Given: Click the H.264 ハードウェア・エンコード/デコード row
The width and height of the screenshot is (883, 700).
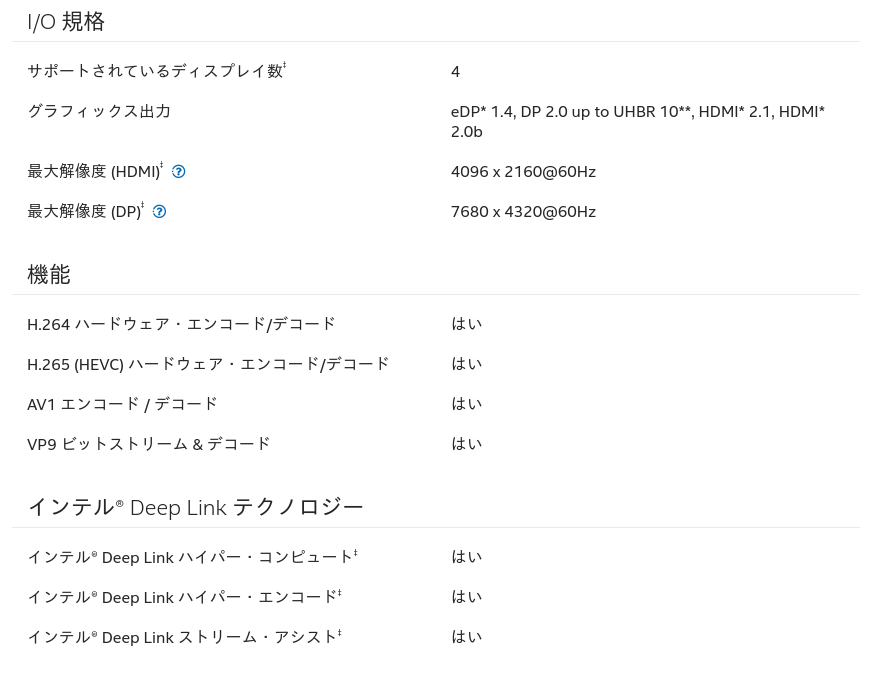Looking at the screenshot, I should pyautogui.click(x=436, y=324).
